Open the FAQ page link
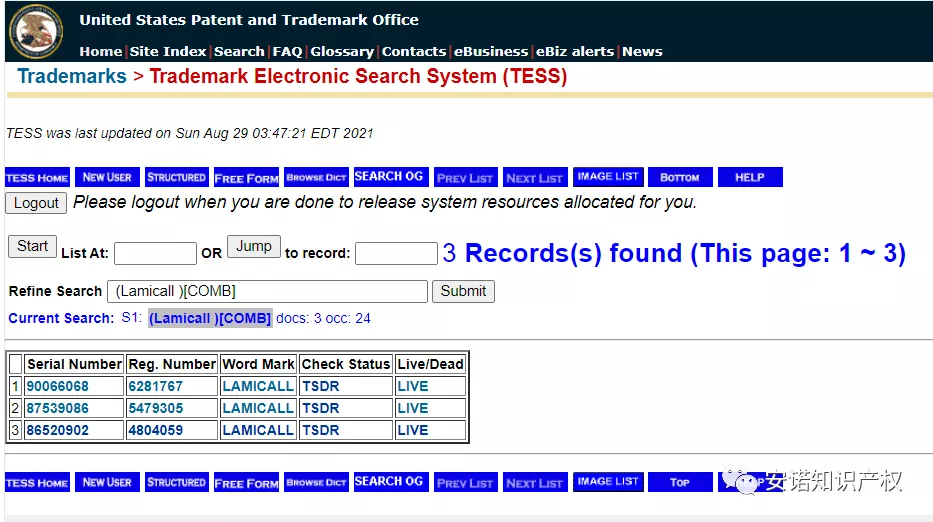933x522 pixels. click(x=287, y=52)
